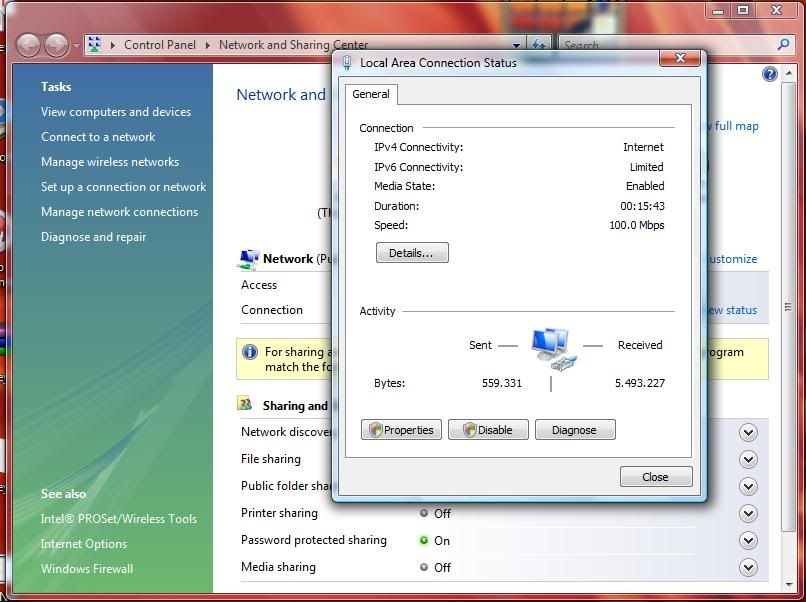This screenshot has width=806, height=602.
Task: Open recent pages dropdown beside nav arrows
Action: [76, 46]
